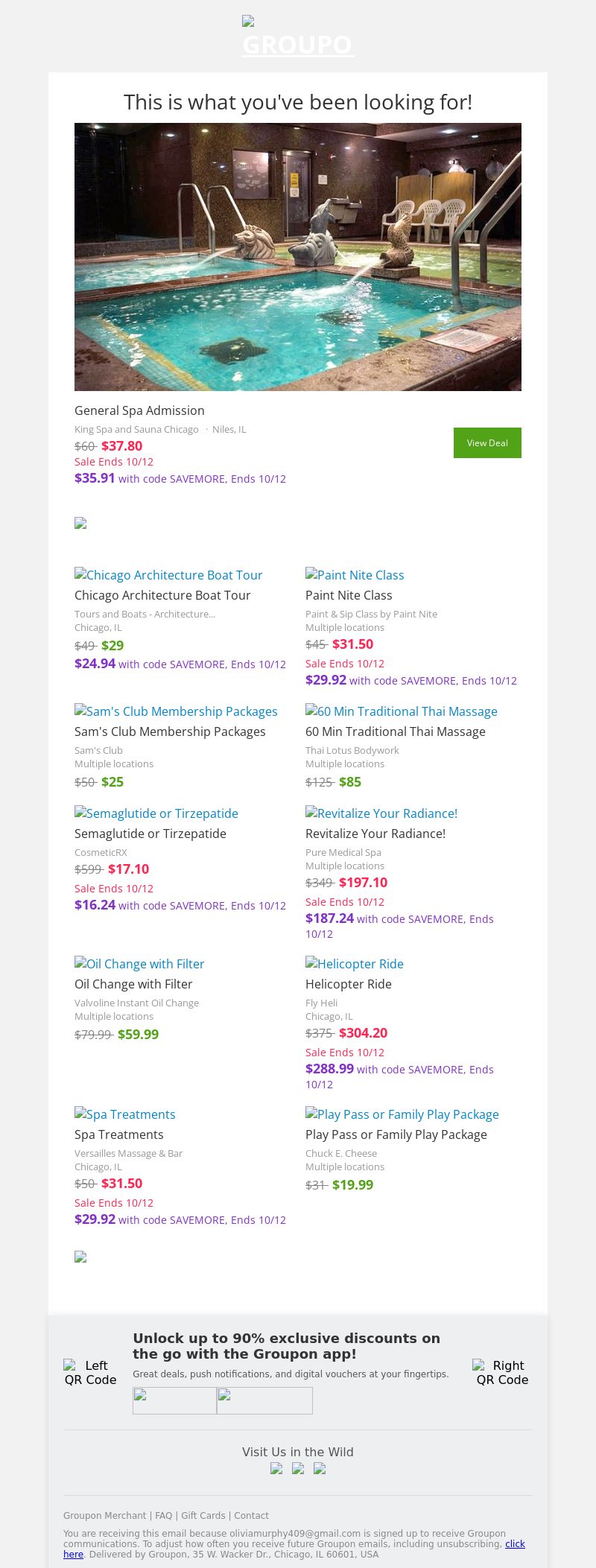
Task: Open the Sam's Club Membership Packages image link
Action: click(x=176, y=711)
